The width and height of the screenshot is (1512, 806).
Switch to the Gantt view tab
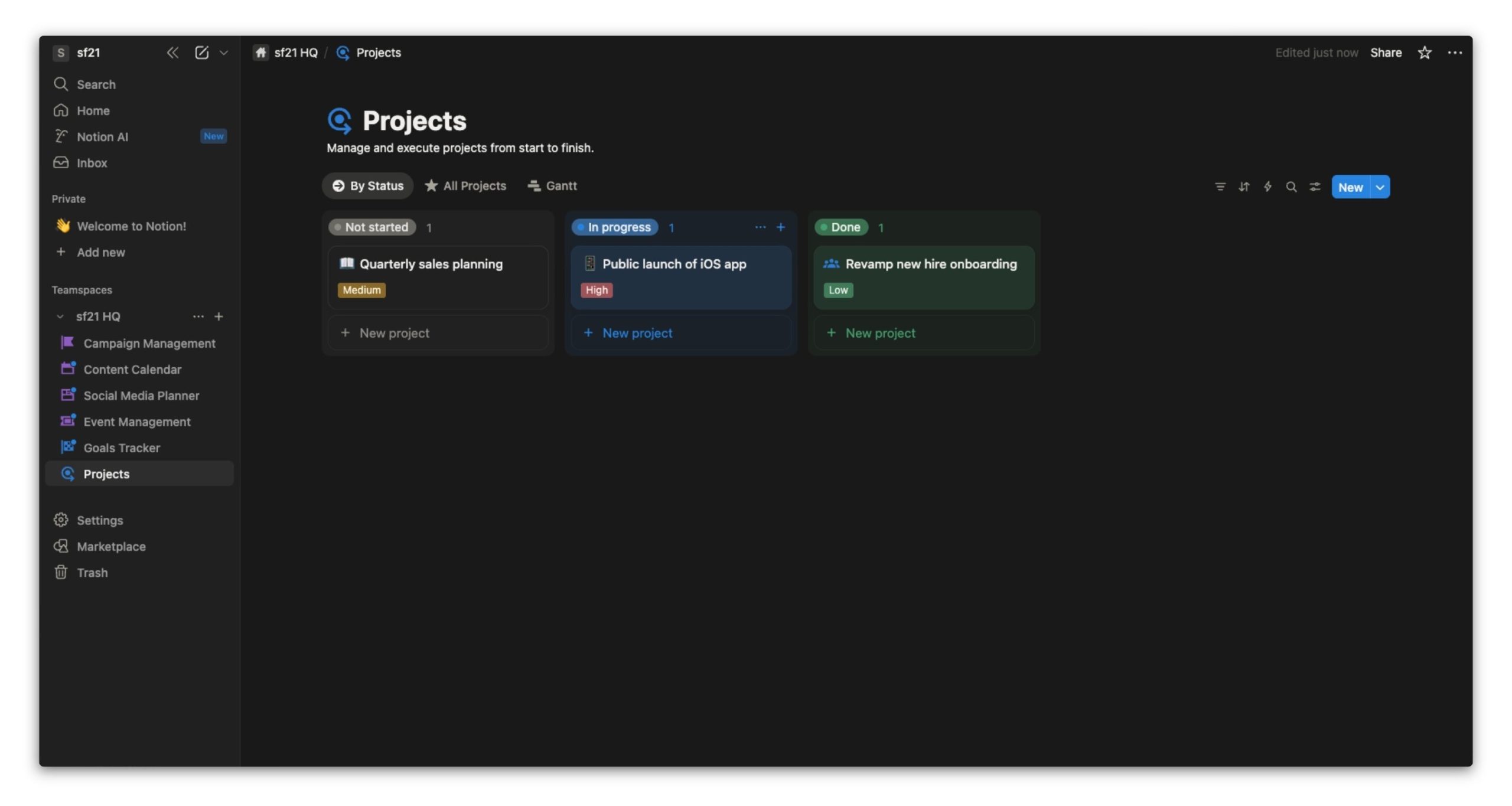552,185
